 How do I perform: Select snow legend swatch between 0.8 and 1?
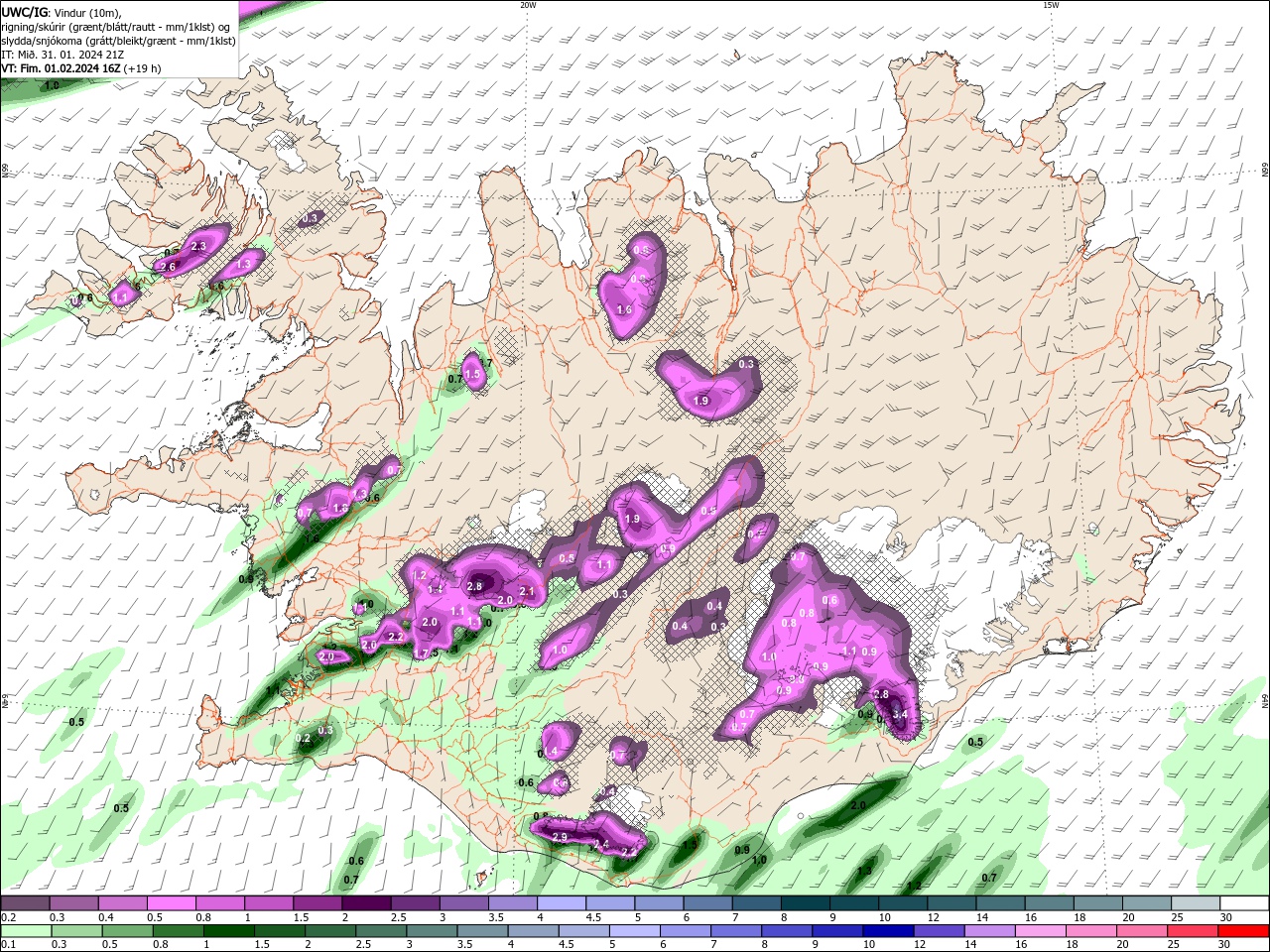[x=219, y=902]
